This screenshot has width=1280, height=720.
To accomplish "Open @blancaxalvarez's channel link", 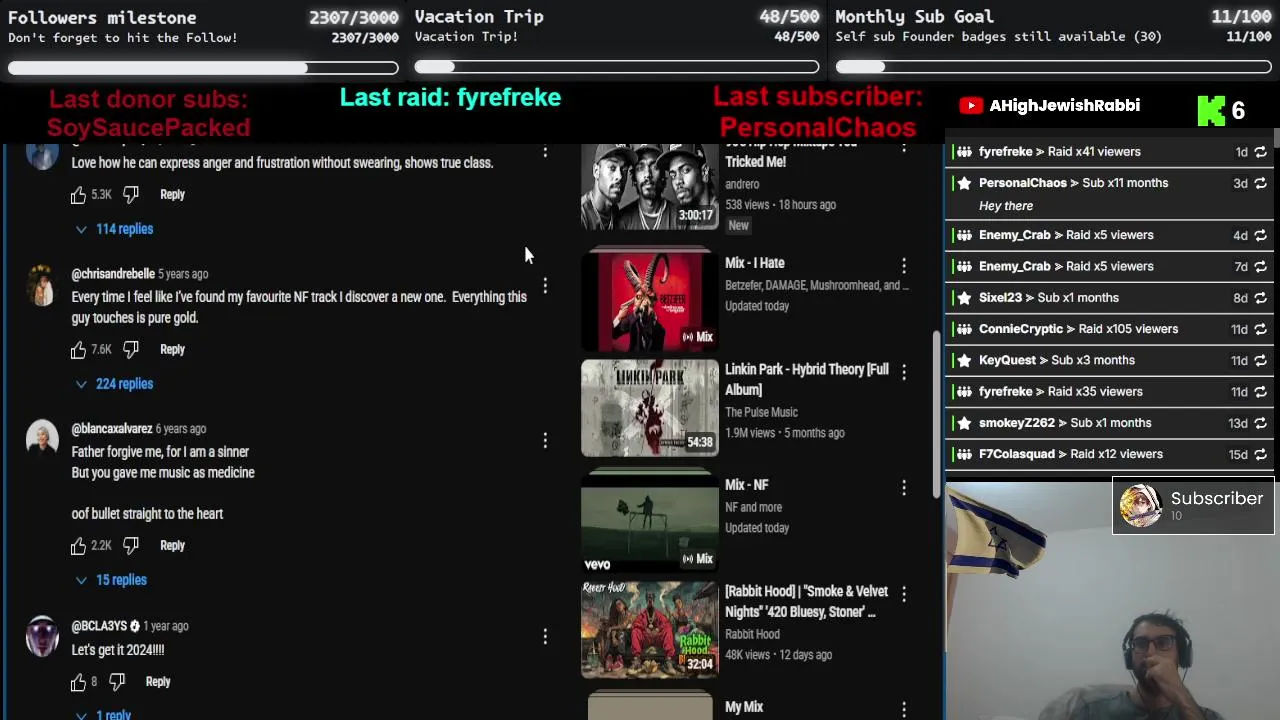I will point(112,429).
